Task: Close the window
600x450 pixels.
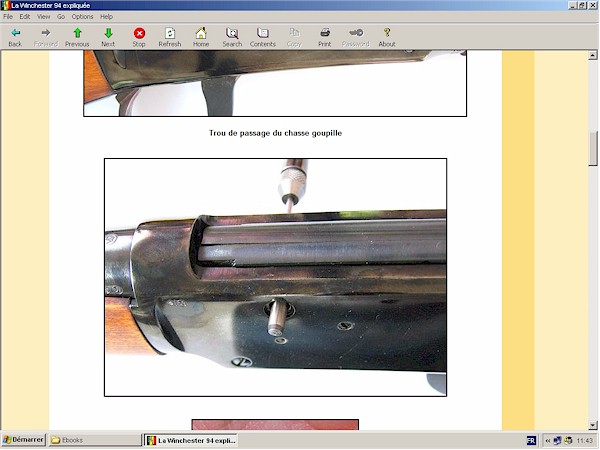Action: pos(592,5)
